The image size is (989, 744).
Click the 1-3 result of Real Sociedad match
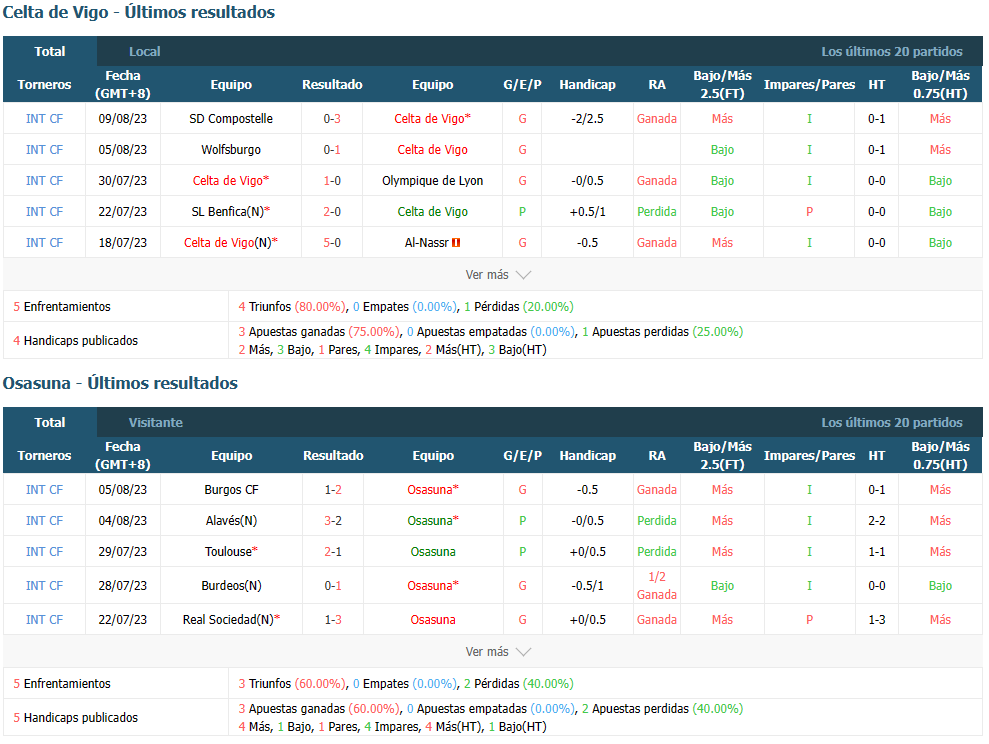(x=333, y=620)
